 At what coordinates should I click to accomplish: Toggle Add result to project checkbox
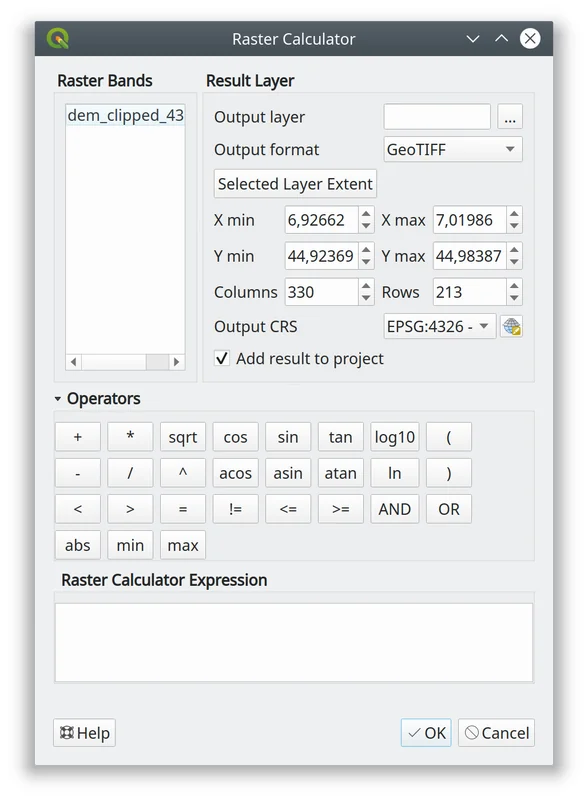coord(222,359)
